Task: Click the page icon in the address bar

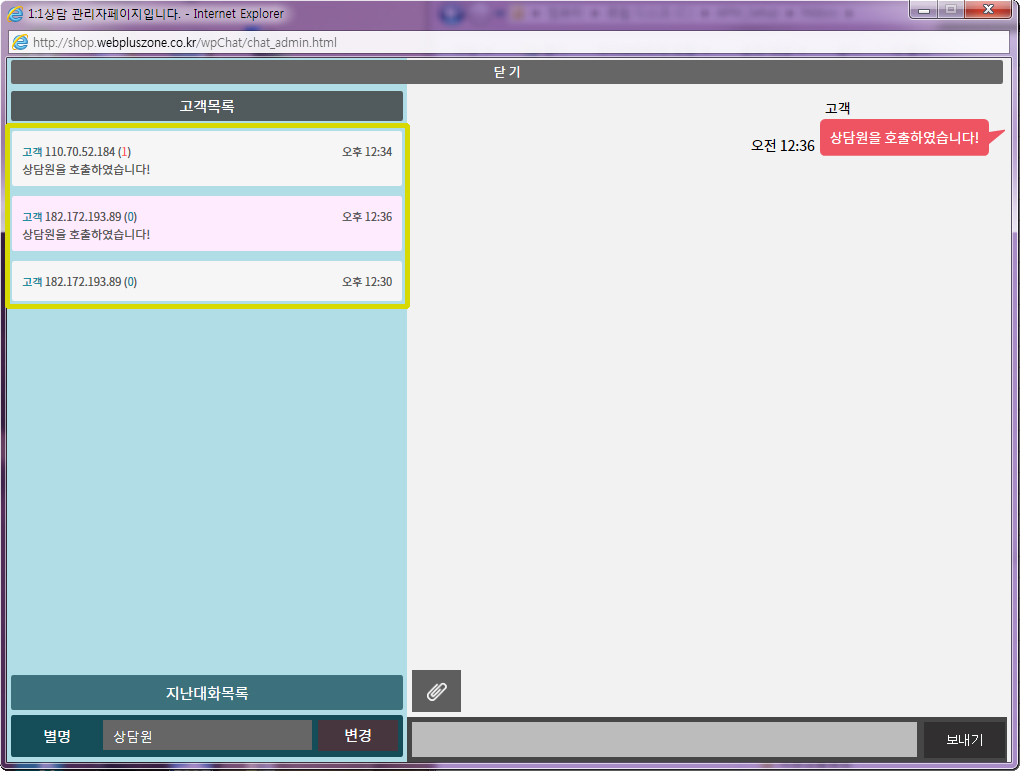Action: pyautogui.click(x=20, y=43)
